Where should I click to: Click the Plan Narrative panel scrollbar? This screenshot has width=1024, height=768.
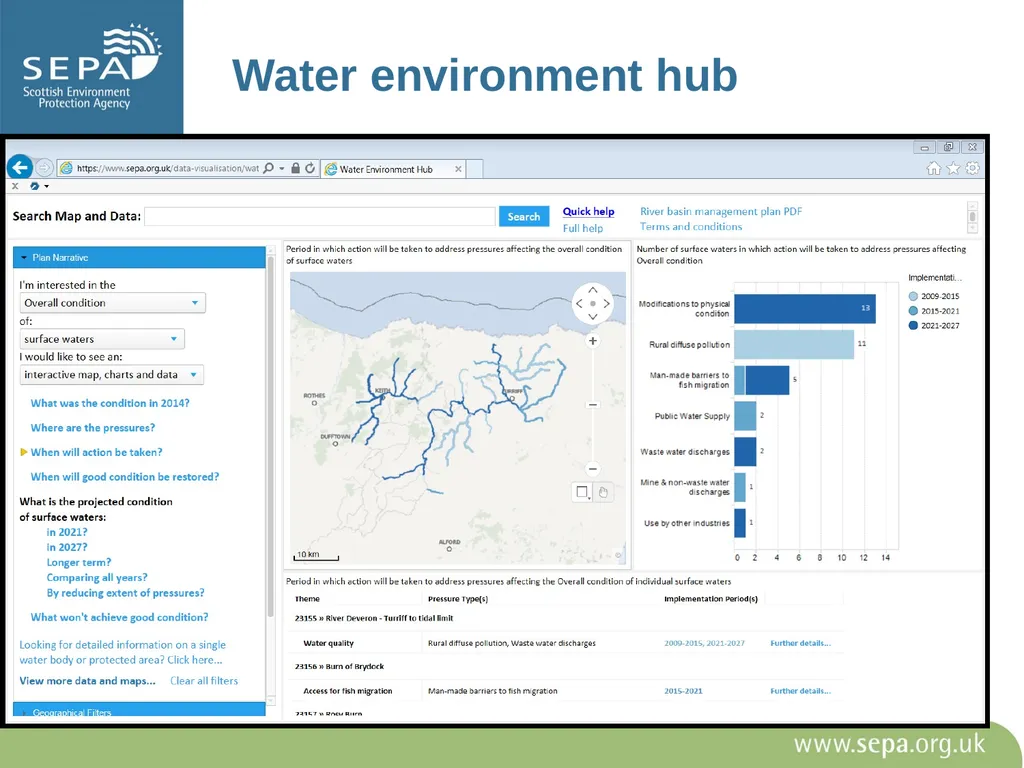click(x=270, y=438)
